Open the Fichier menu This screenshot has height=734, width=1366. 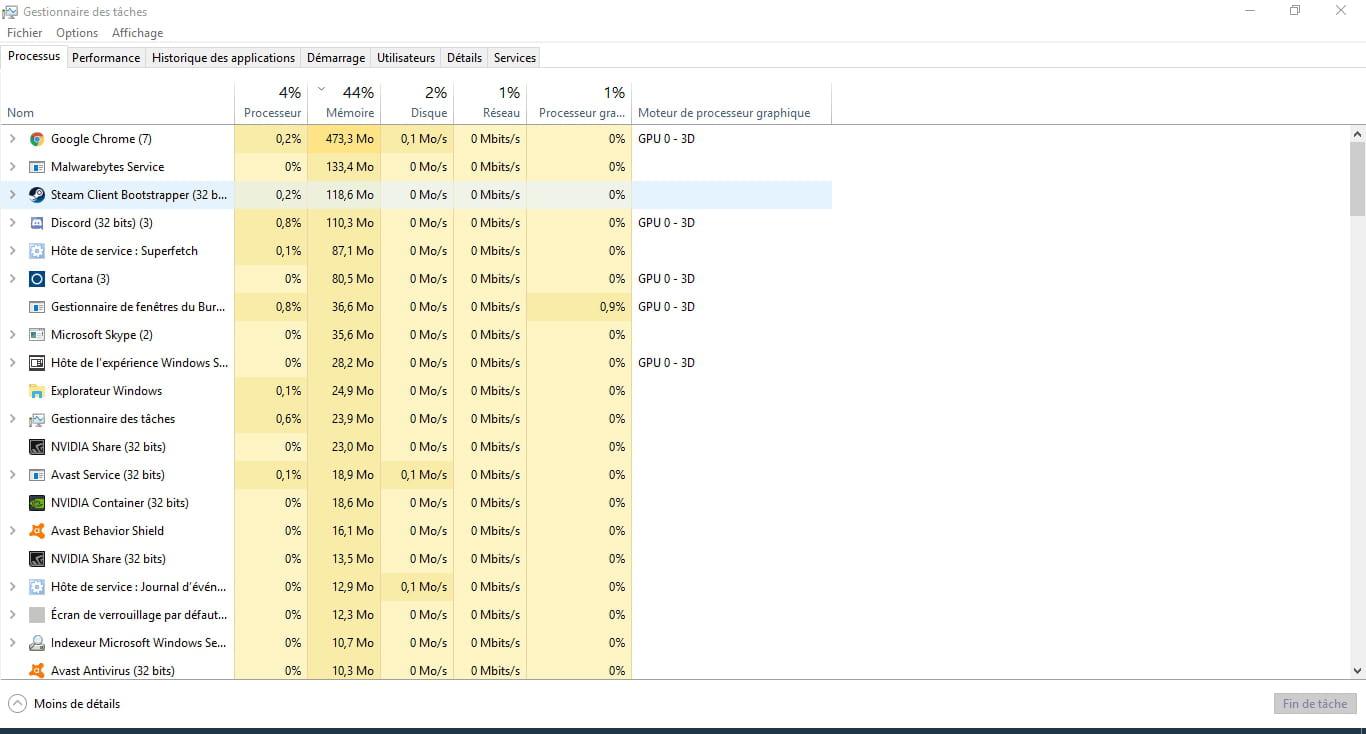(25, 33)
